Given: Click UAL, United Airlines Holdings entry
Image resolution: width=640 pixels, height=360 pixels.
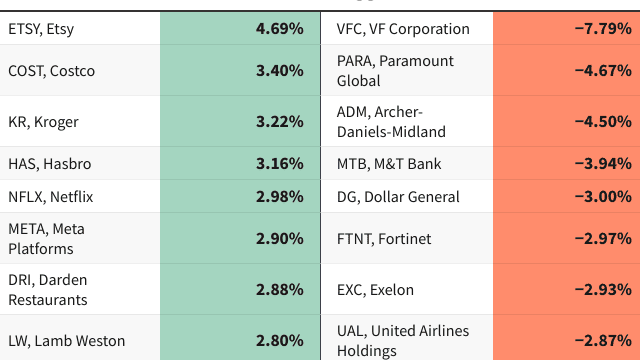Looking at the screenshot, I should pyautogui.click(x=480, y=338).
